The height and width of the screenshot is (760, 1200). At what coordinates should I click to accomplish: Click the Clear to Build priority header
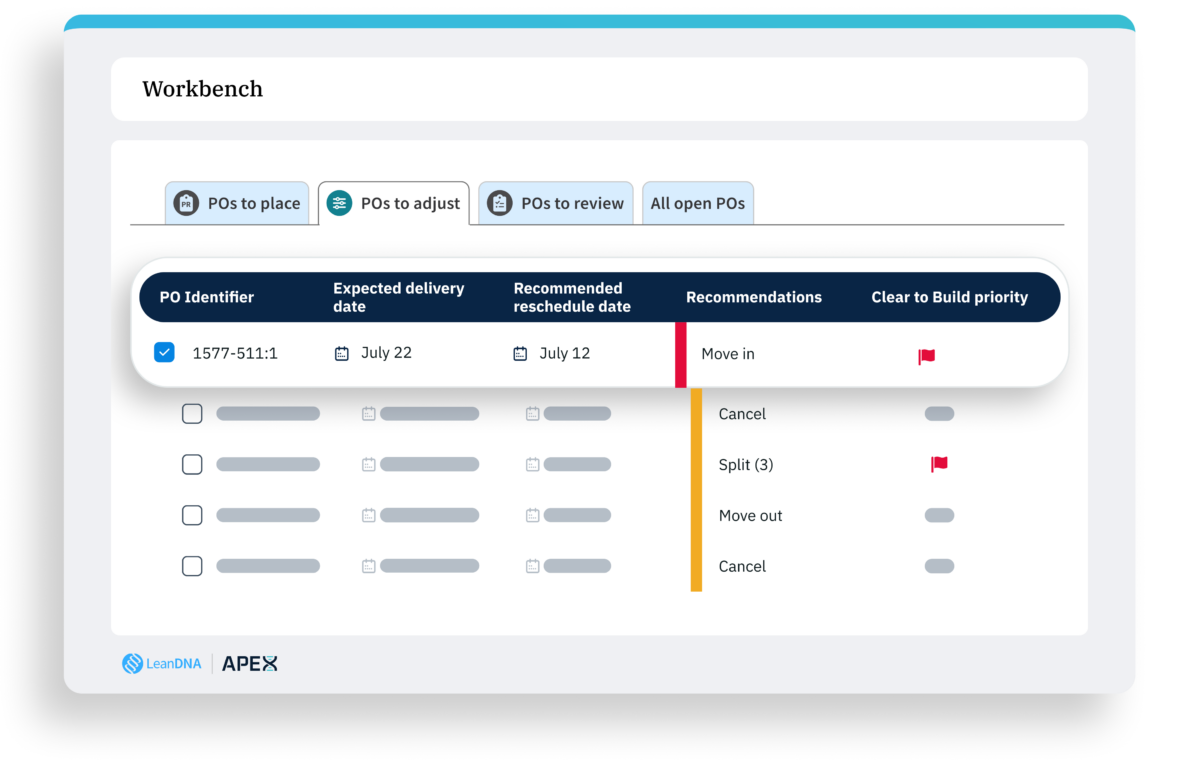(950, 297)
